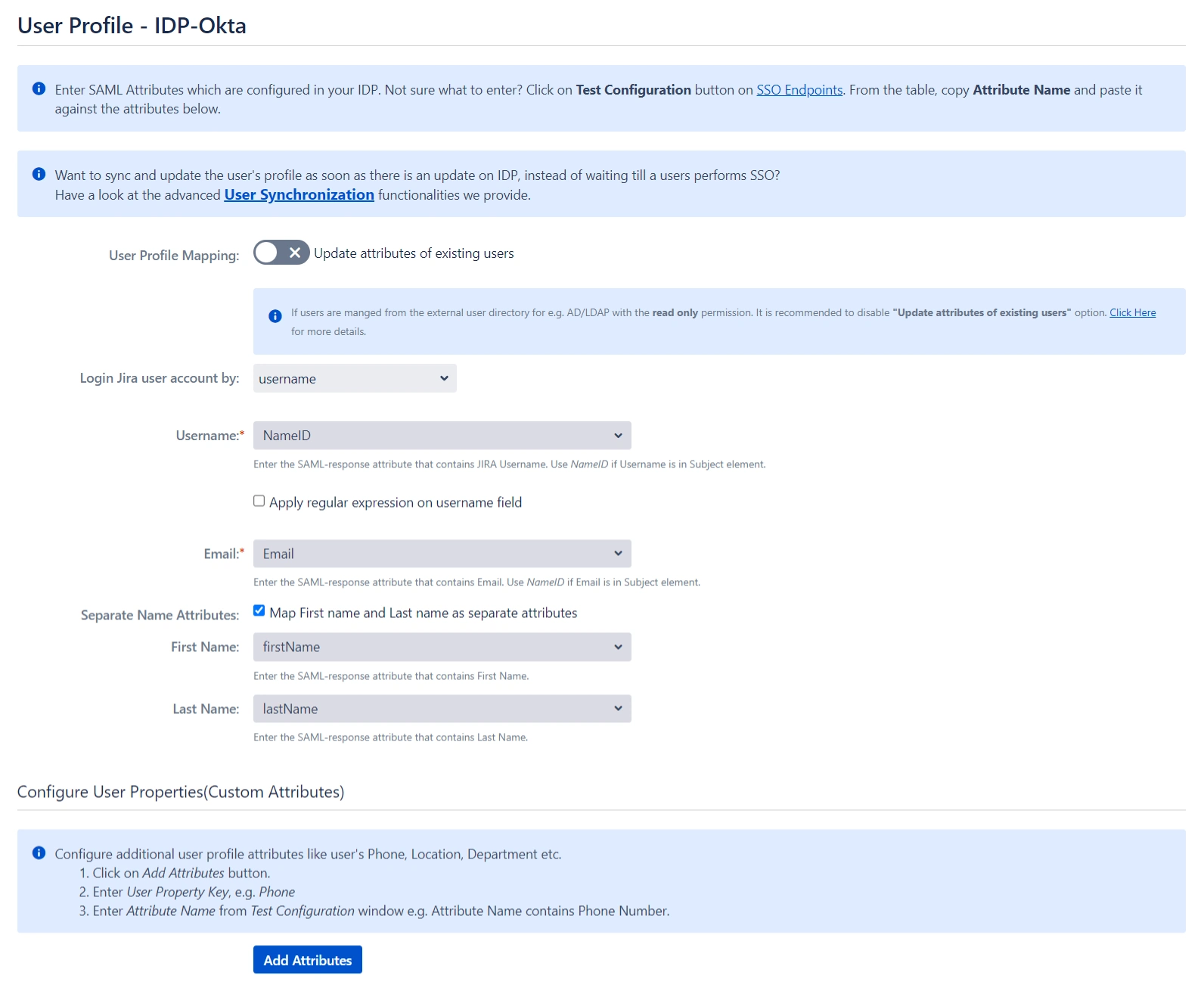Viewport: 1204px width, 987px height.
Task: Check Apply regular expression on username field
Action: pyautogui.click(x=259, y=501)
